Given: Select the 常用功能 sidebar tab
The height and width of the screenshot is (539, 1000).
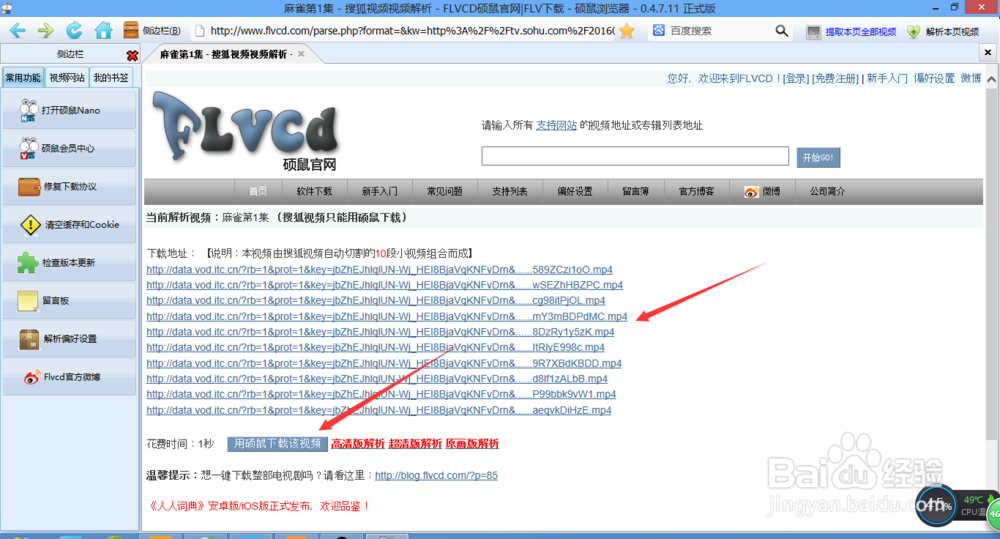Looking at the screenshot, I should coord(23,78).
